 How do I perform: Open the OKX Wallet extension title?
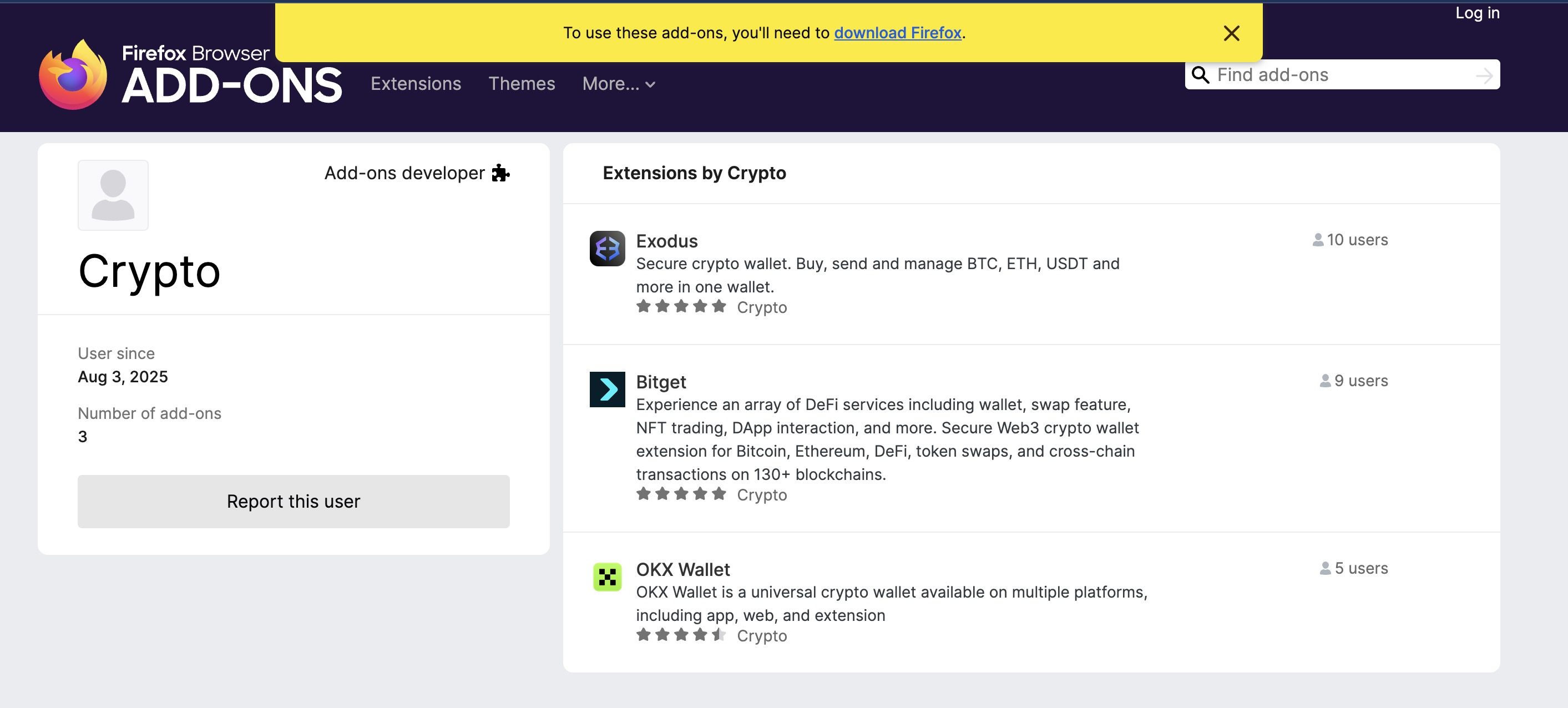pyautogui.click(x=682, y=569)
